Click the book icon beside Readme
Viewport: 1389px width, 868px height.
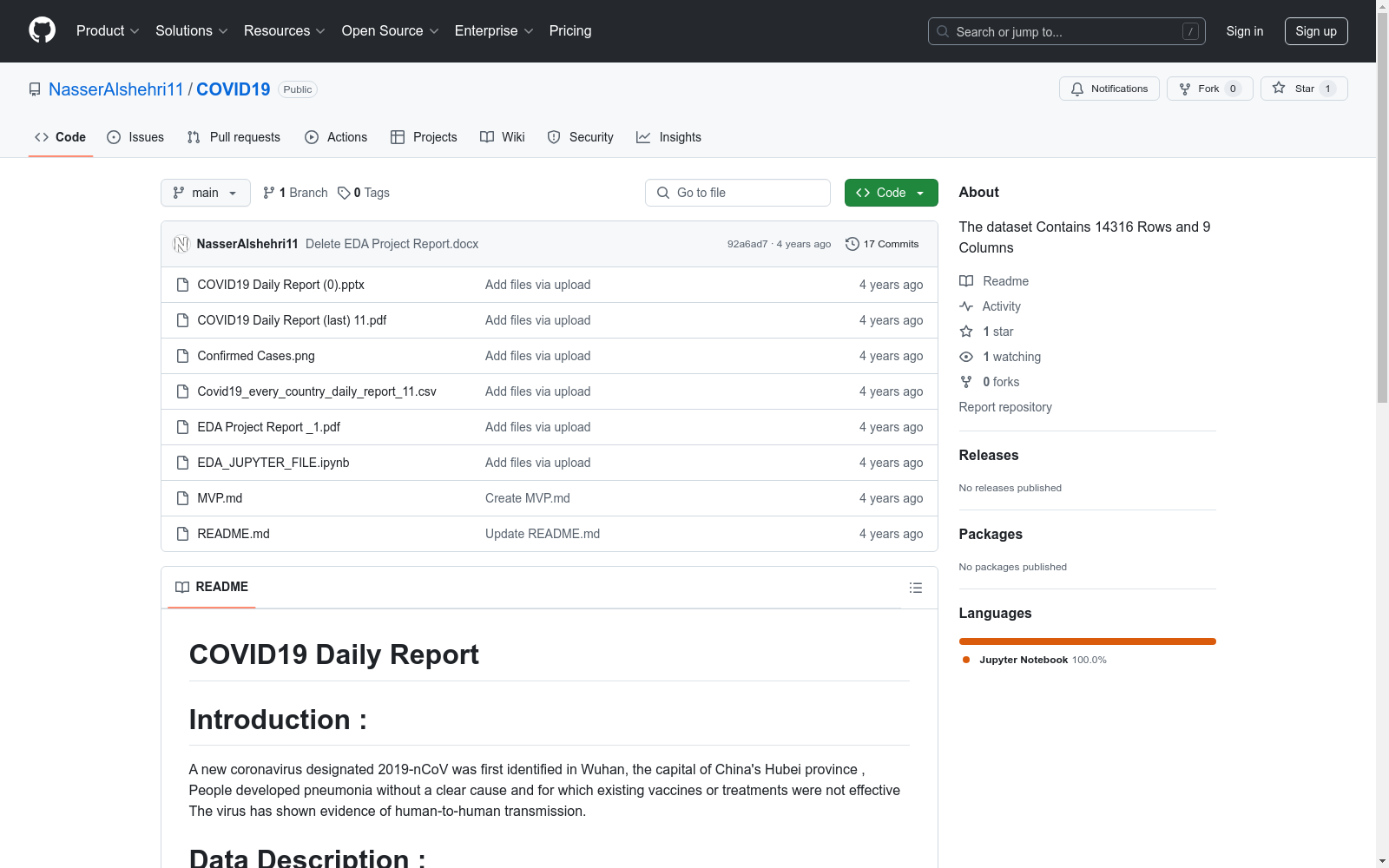pyautogui.click(x=966, y=281)
